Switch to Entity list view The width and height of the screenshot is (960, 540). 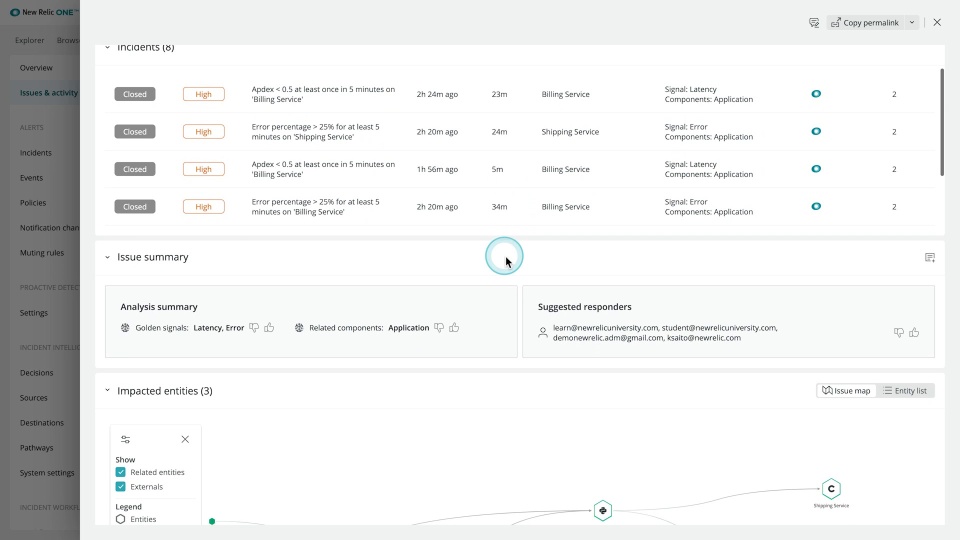[x=905, y=391]
